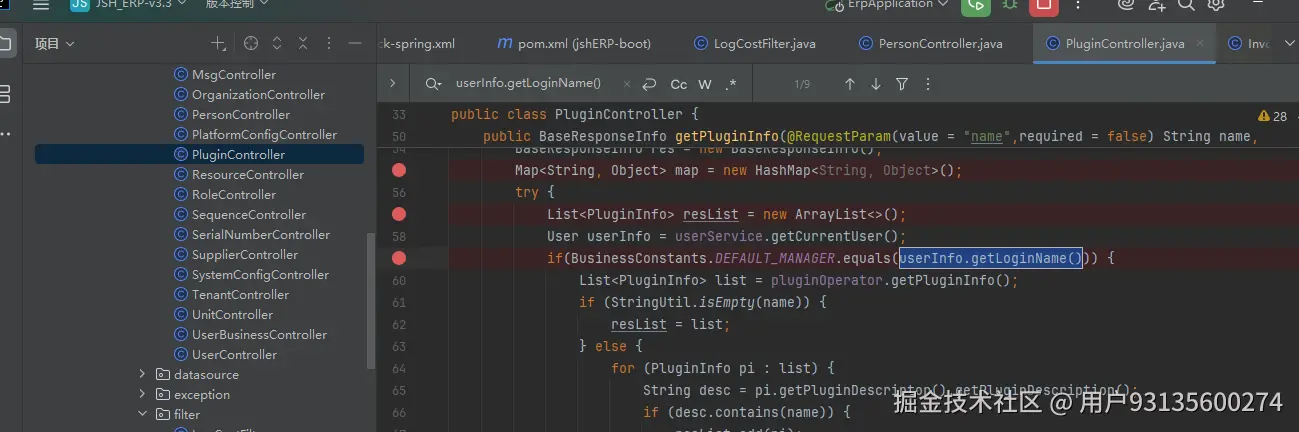Go to next search occurrence
Viewport: 1299px width, 432px height.
pyautogui.click(x=876, y=84)
